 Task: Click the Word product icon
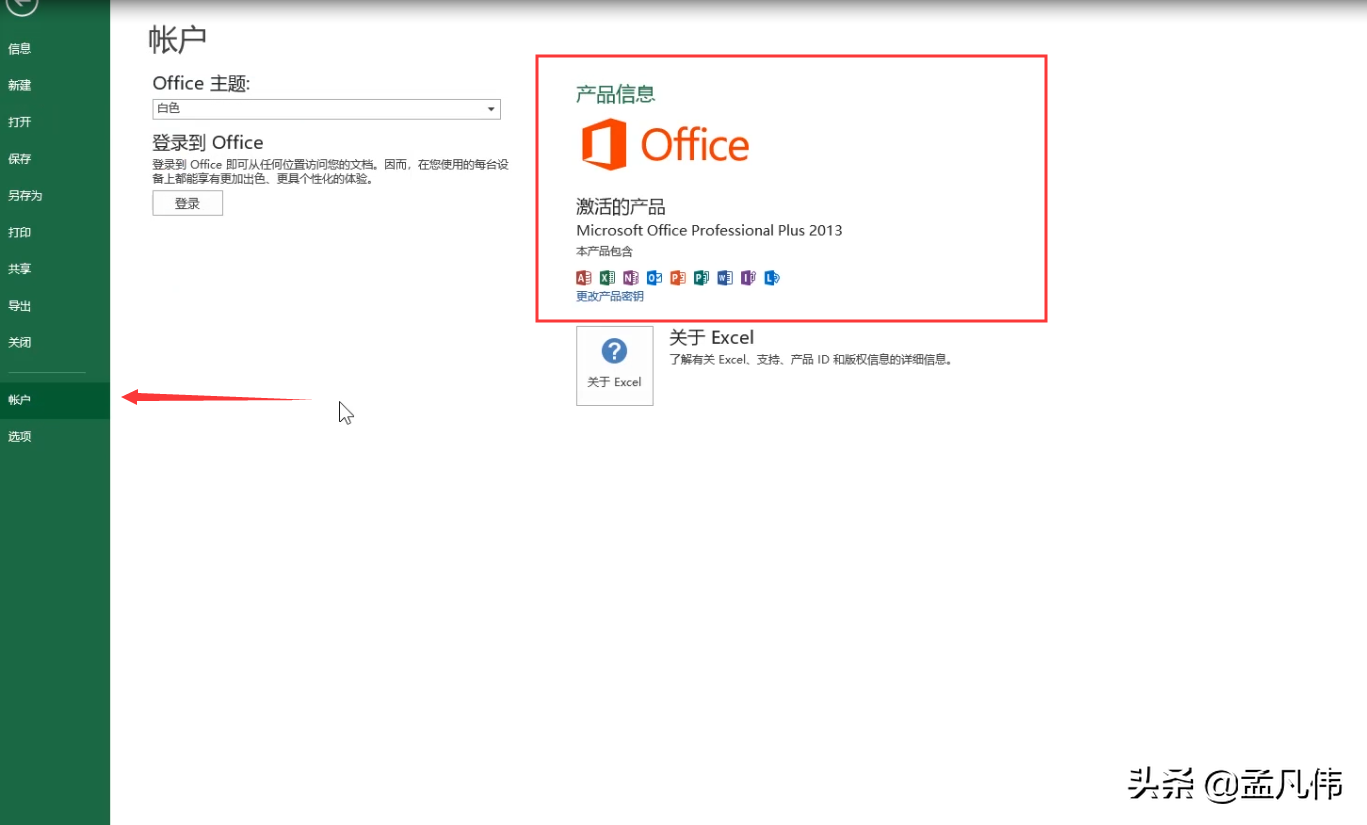(725, 278)
